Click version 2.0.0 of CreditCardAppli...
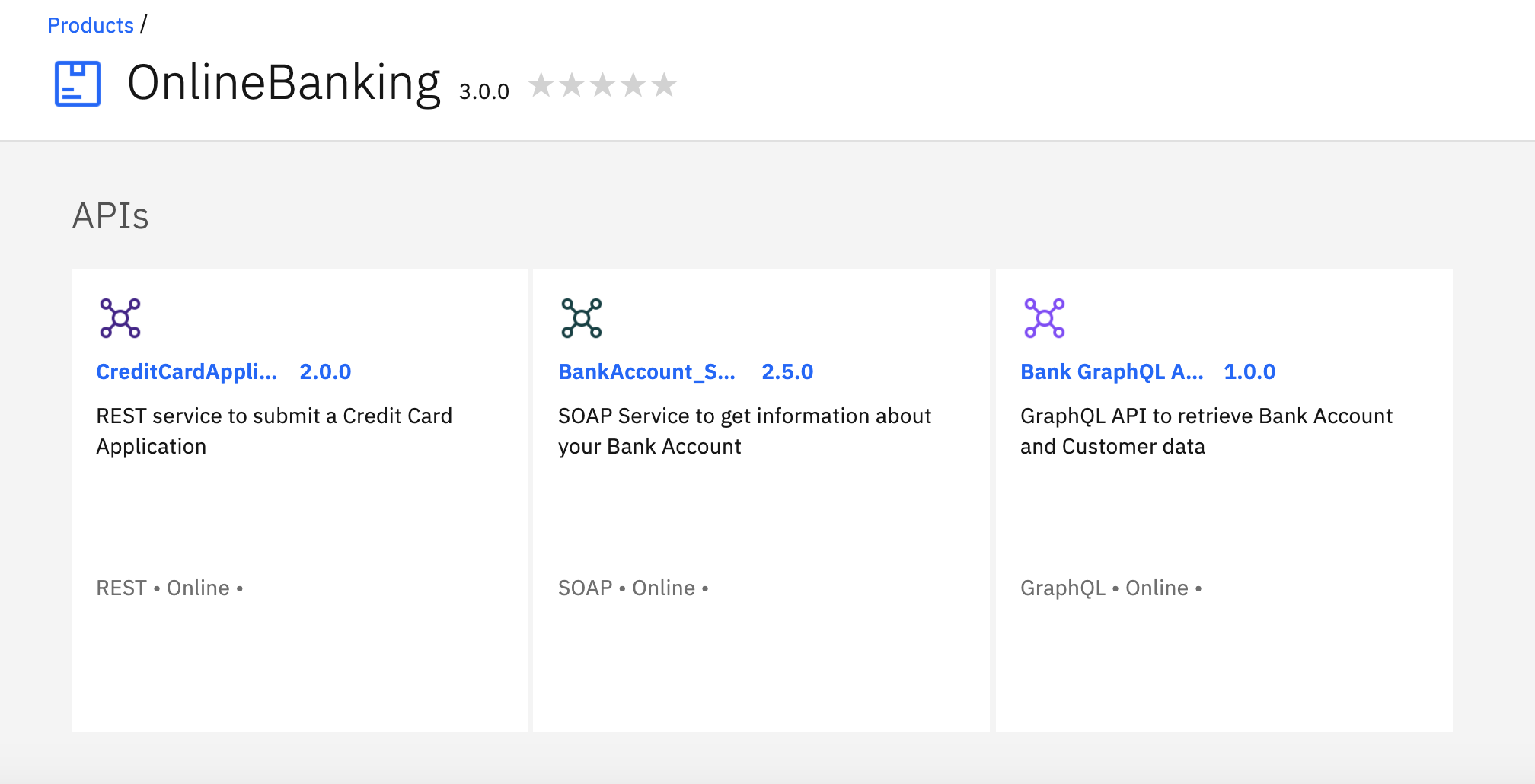The height and width of the screenshot is (784, 1535). click(325, 371)
